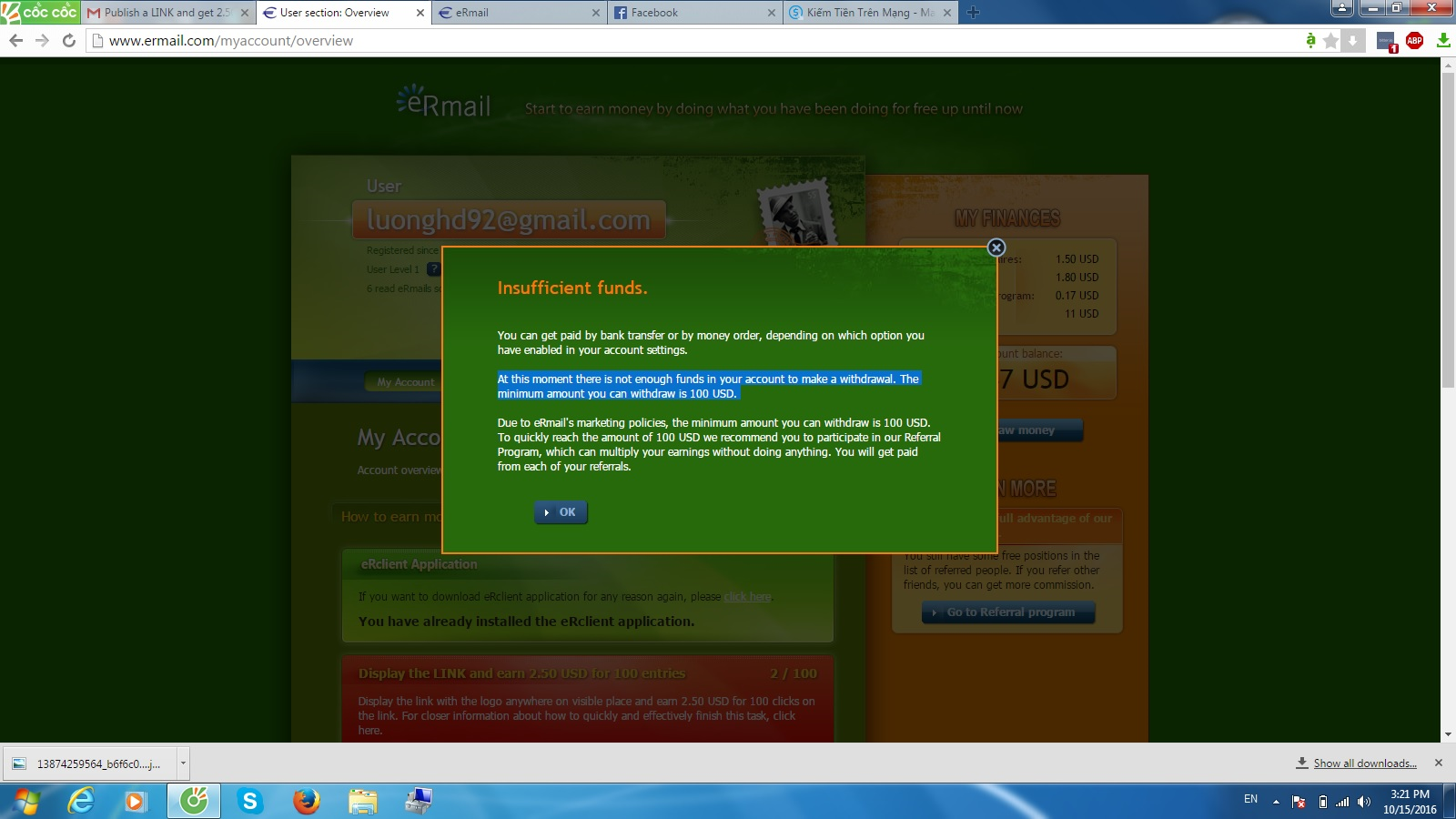Close the Insufficient funds popup with X
1456x819 pixels.
click(x=996, y=248)
